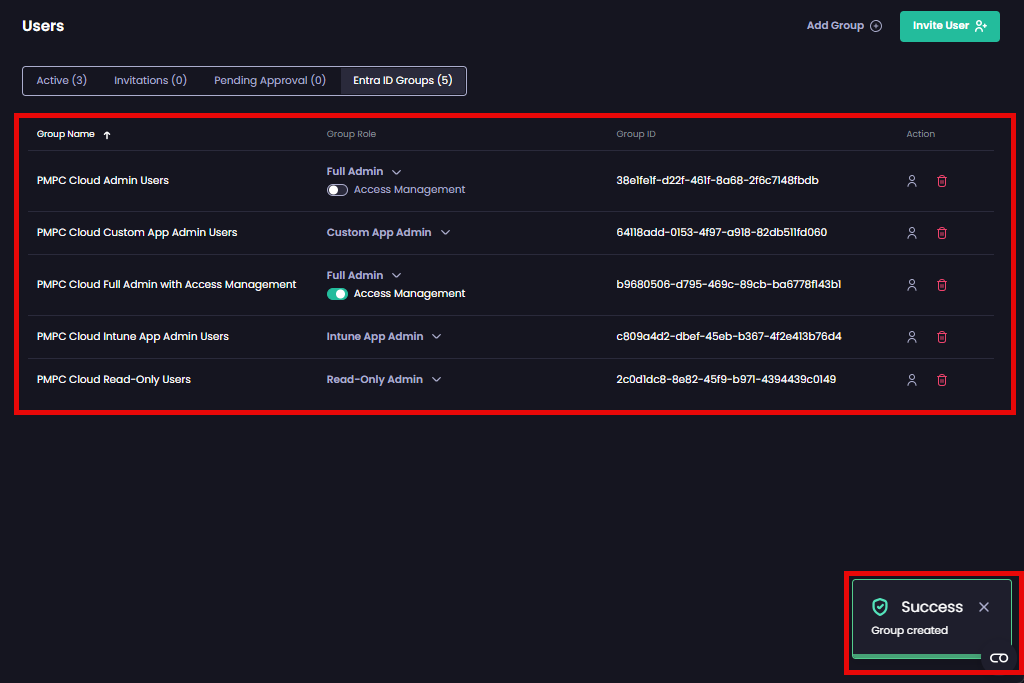The width and height of the screenshot is (1024, 683).
Task: Enable Access Management for PMPC Cloud Admin Users
Action: pyautogui.click(x=337, y=189)
